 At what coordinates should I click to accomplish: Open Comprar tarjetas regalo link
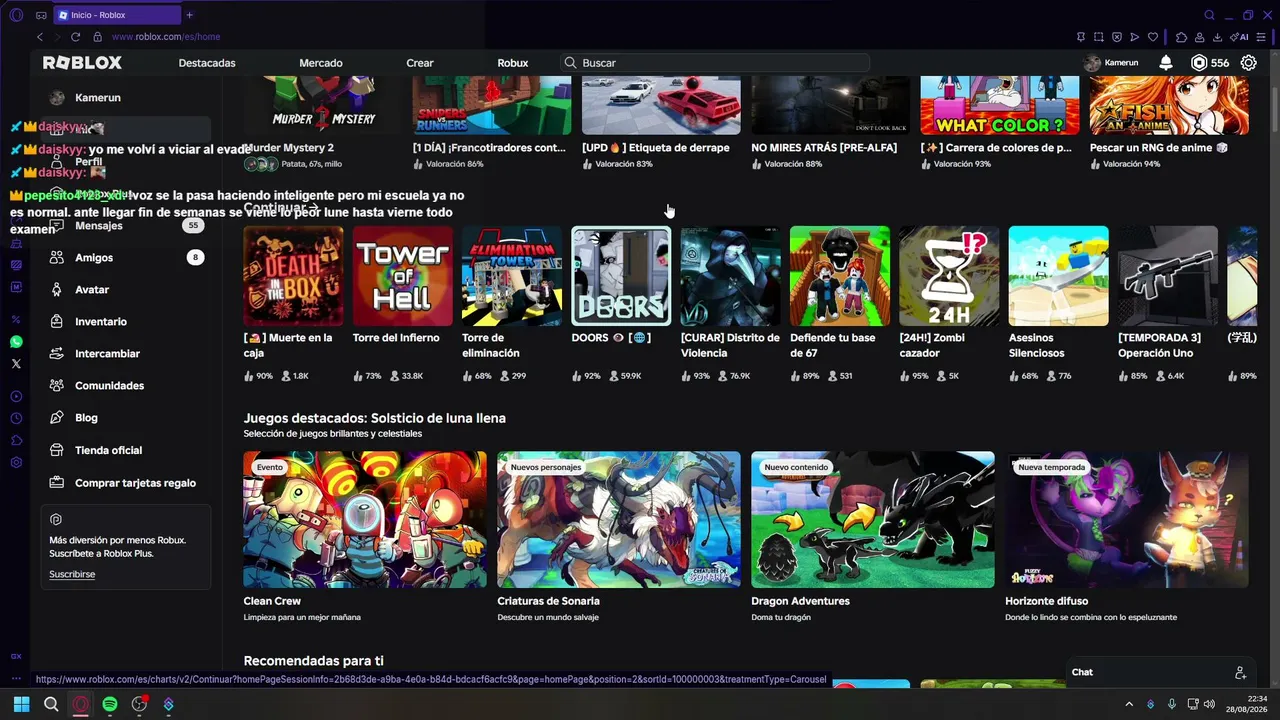click(127, 483)
